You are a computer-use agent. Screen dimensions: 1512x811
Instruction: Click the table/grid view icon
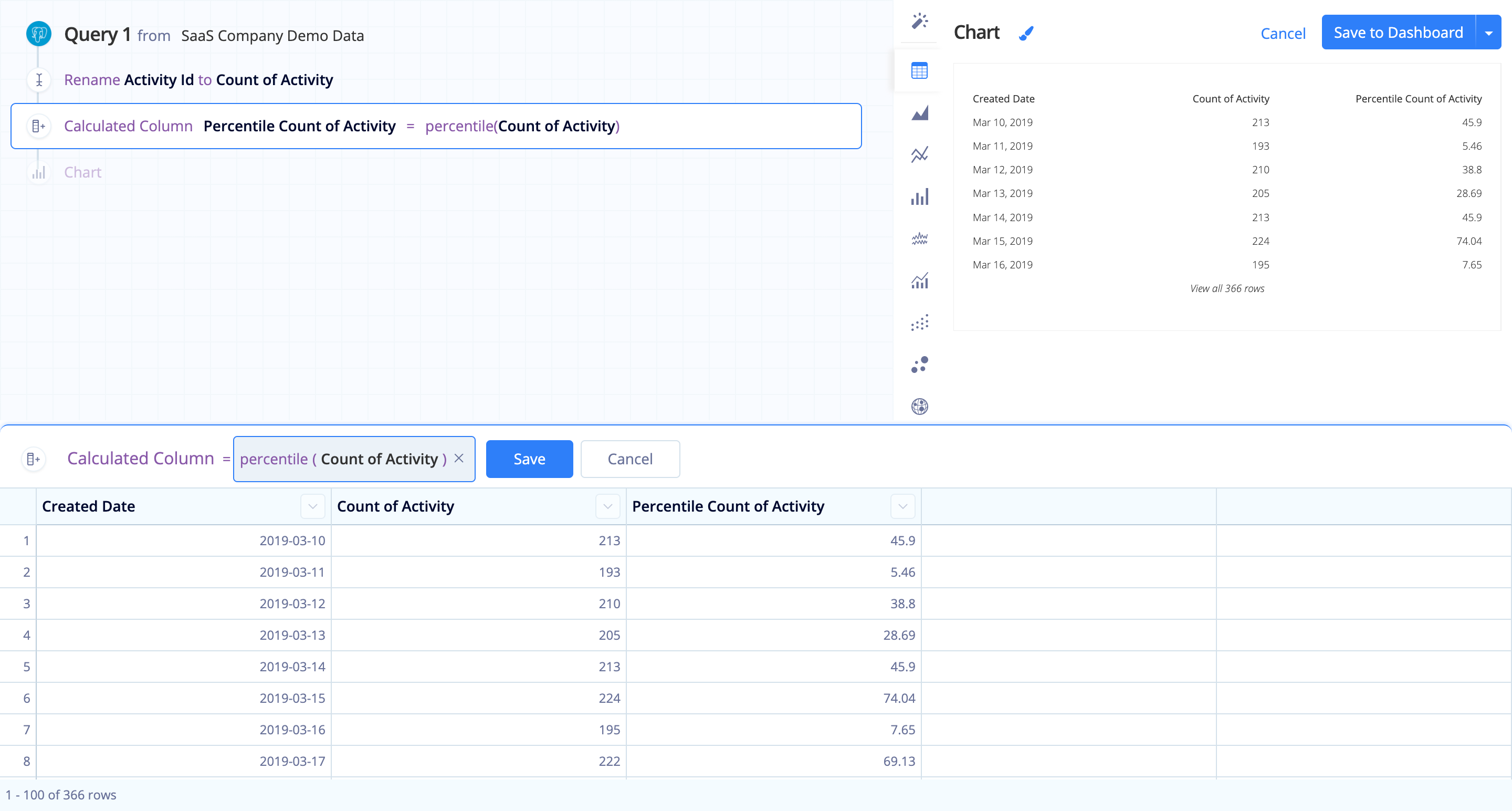(x=918, y=70)
